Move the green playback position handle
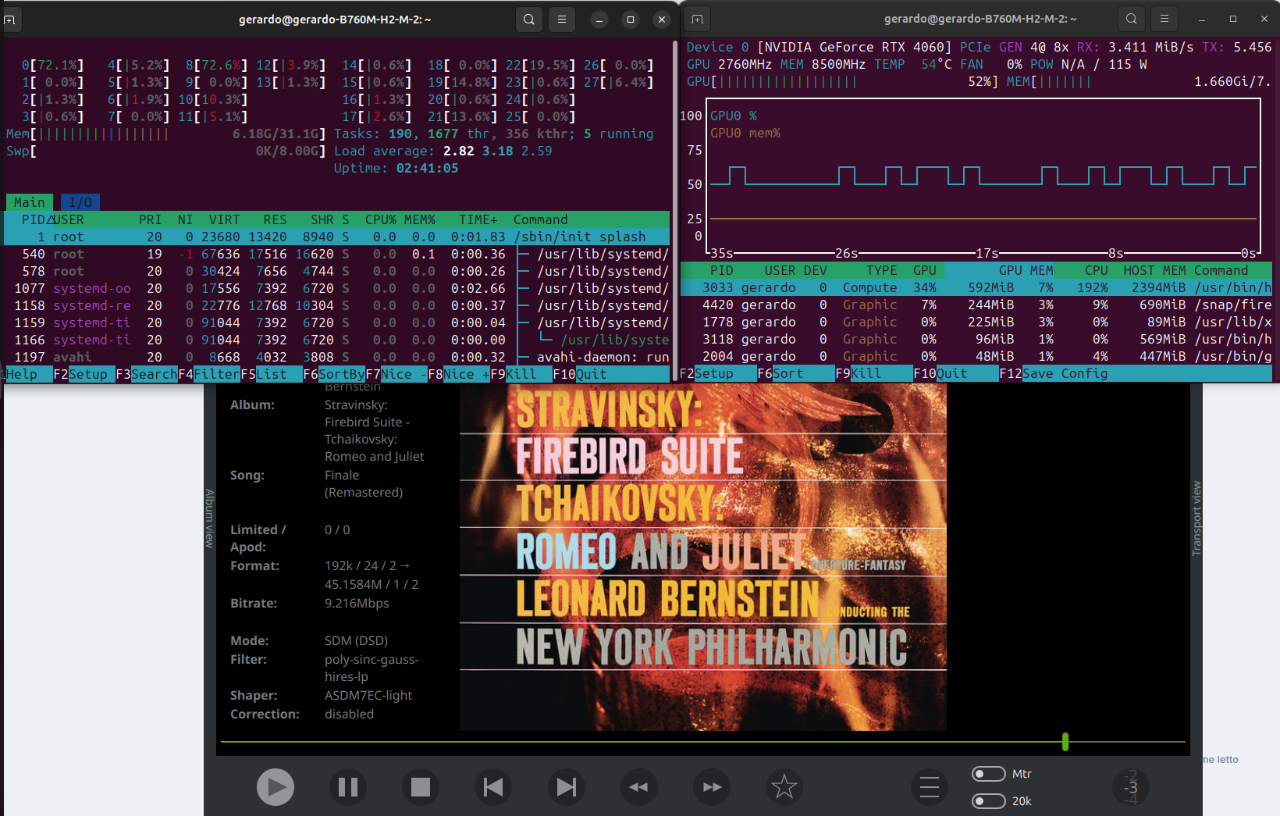The height and width of the screenshot is (816, 1280). 1065,741
